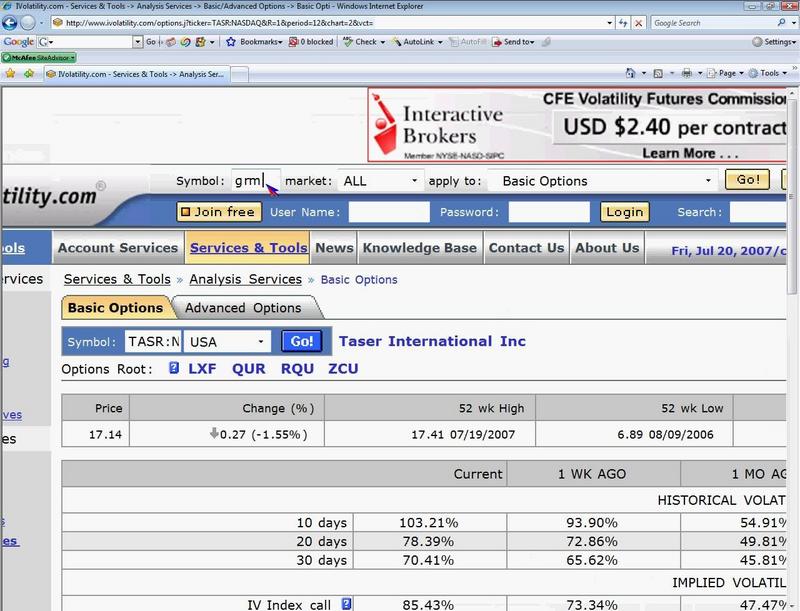Click the ZCU options root link
The image size is (800, 611).
[x=343, y=368]
